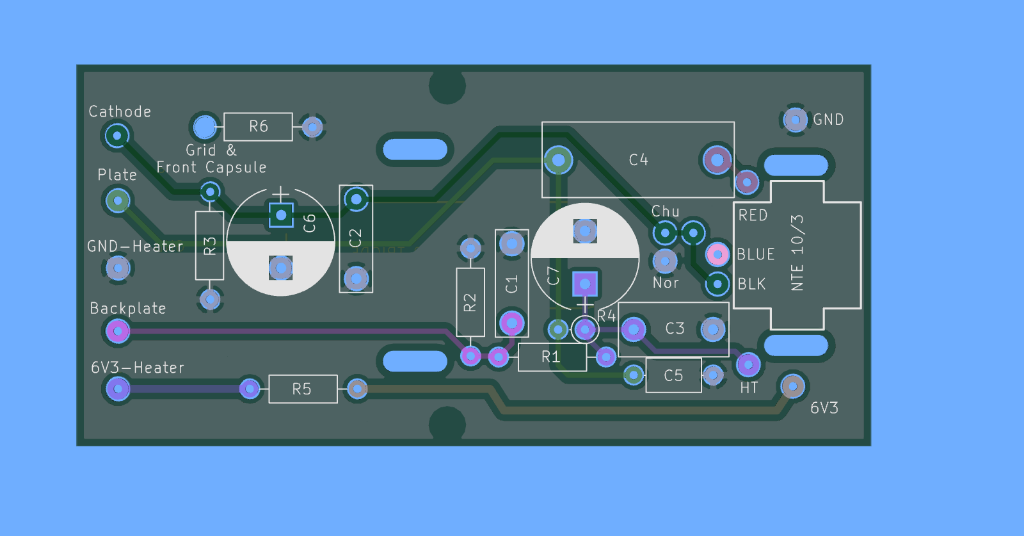The image size is (1024, 536).
Task: Select resistor R2 footprint
Action: tap(470, 301)
